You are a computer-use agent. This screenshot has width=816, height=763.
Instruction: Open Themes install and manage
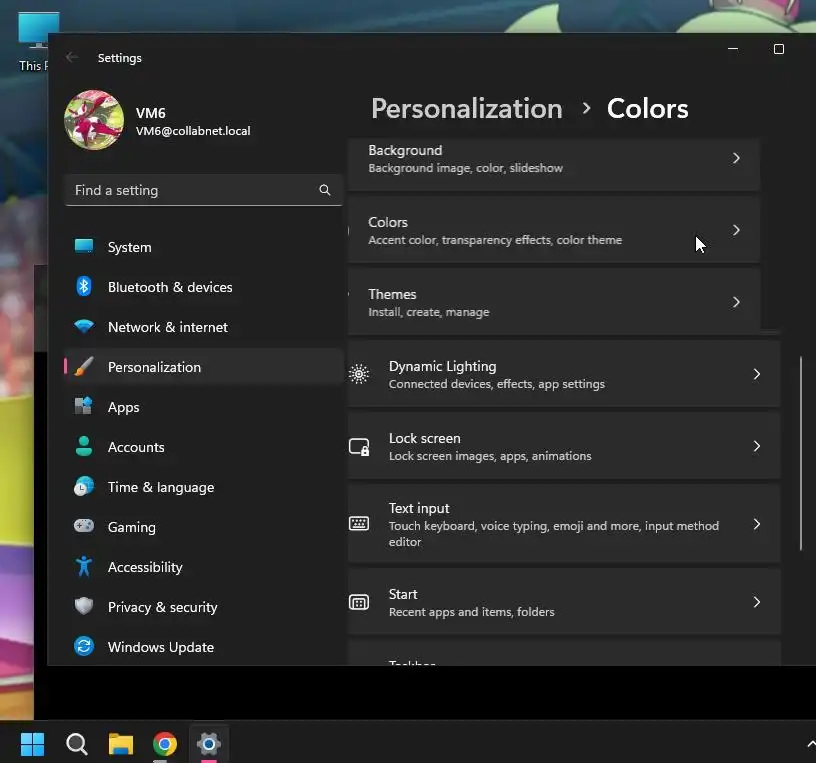coord(554,302)
